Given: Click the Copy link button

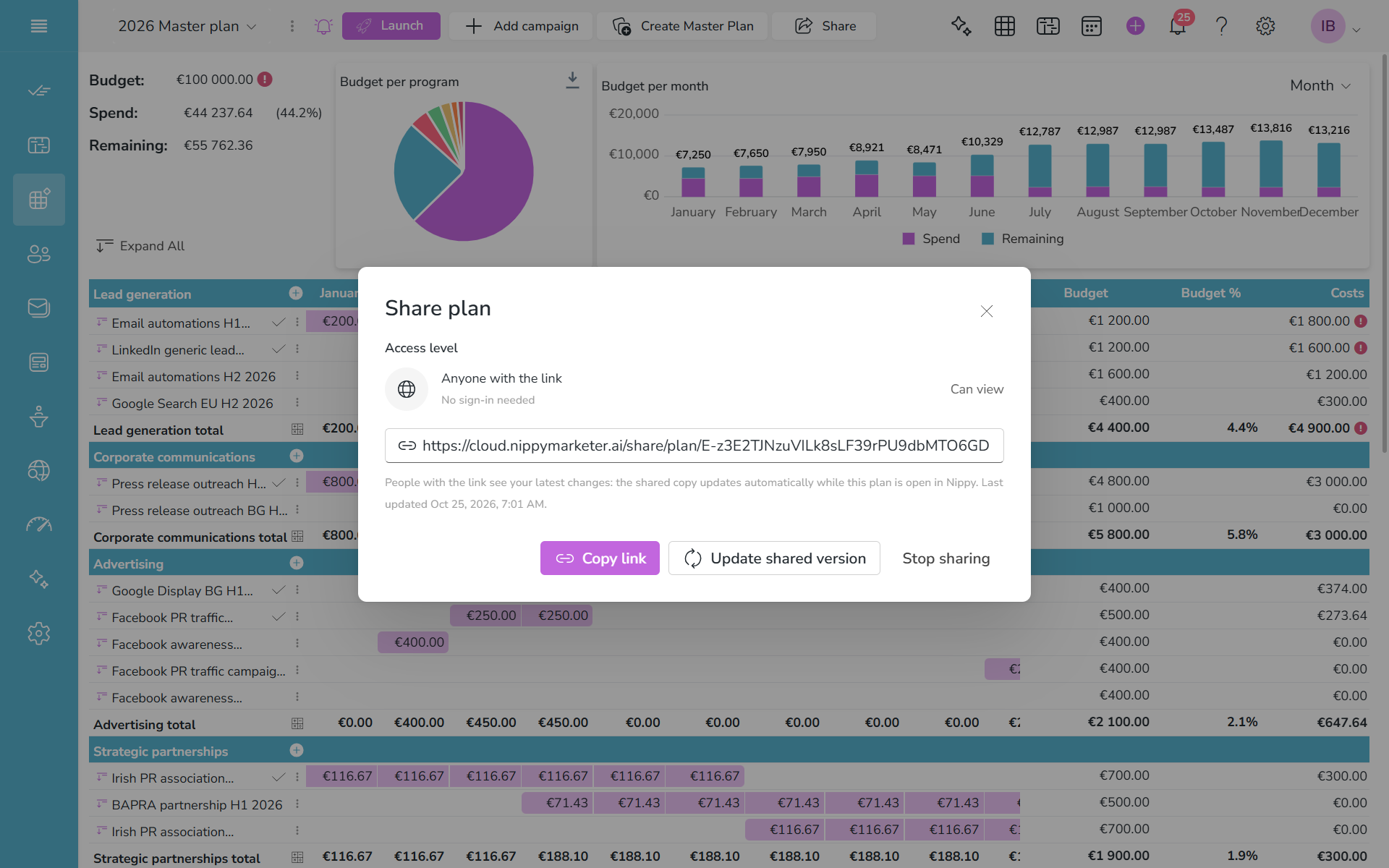Looking at the screenshot, I should click(600, 558).
